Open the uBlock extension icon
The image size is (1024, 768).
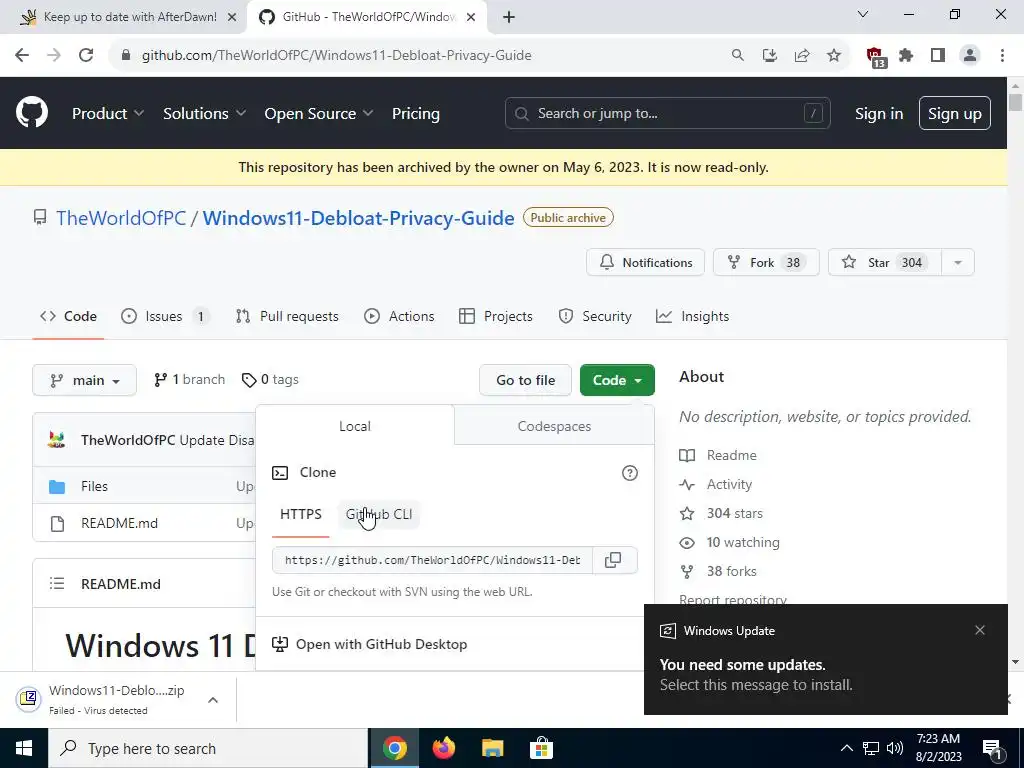(875, 57)
